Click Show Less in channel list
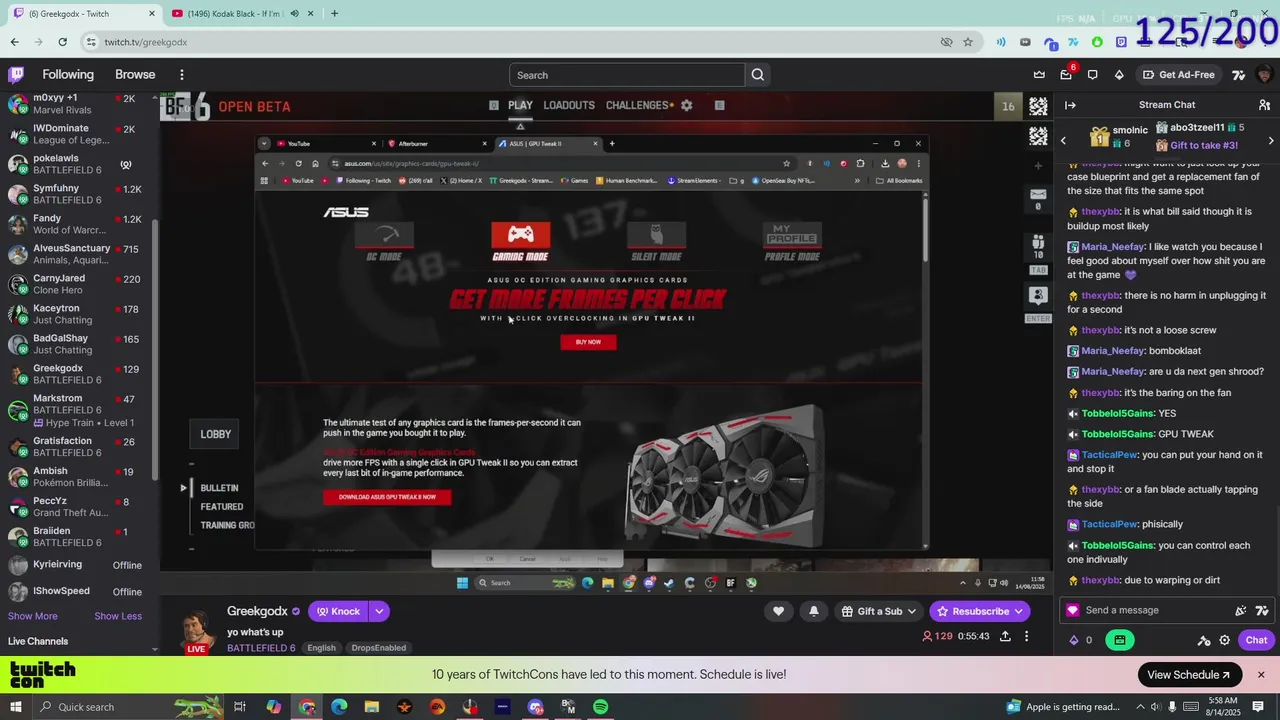Screen dimensions: 1280x720 click(118, 616)
